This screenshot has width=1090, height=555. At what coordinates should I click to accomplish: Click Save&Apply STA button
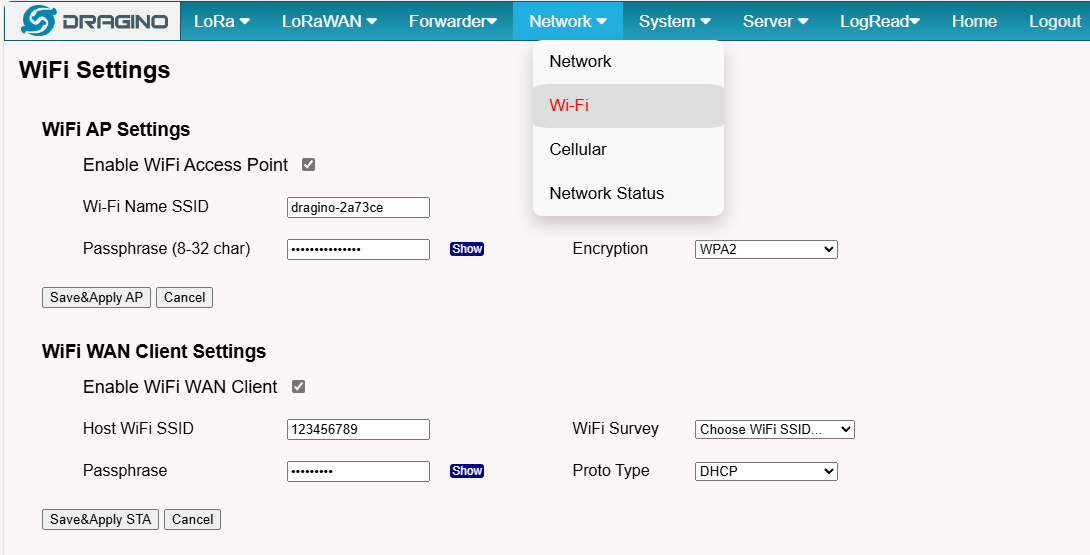point(100,520)
